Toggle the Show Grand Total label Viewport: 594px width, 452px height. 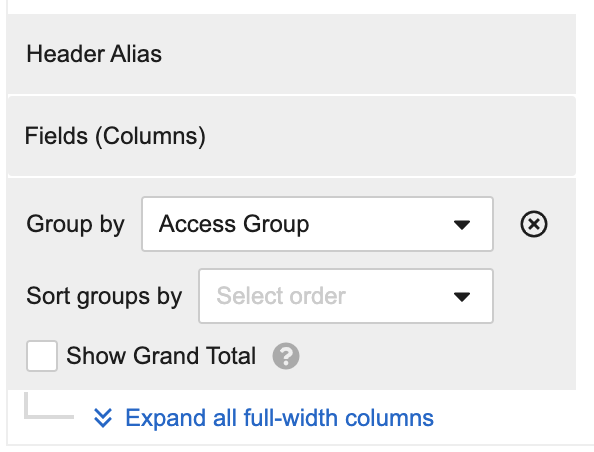coord(161,356)
